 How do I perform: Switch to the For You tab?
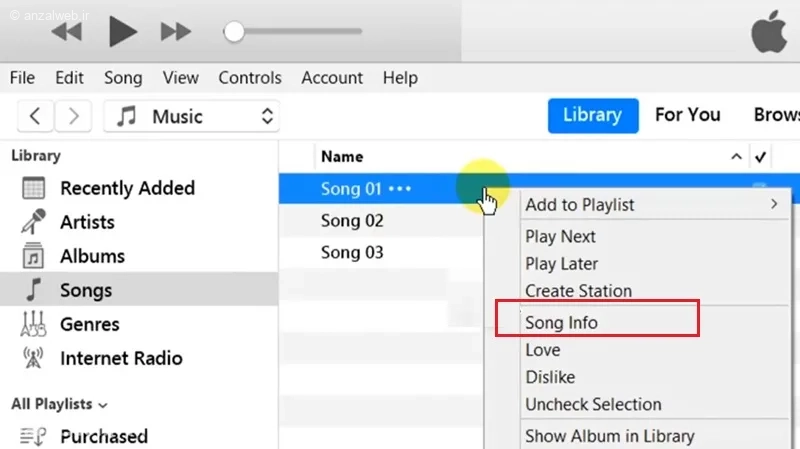click(688, 115)
